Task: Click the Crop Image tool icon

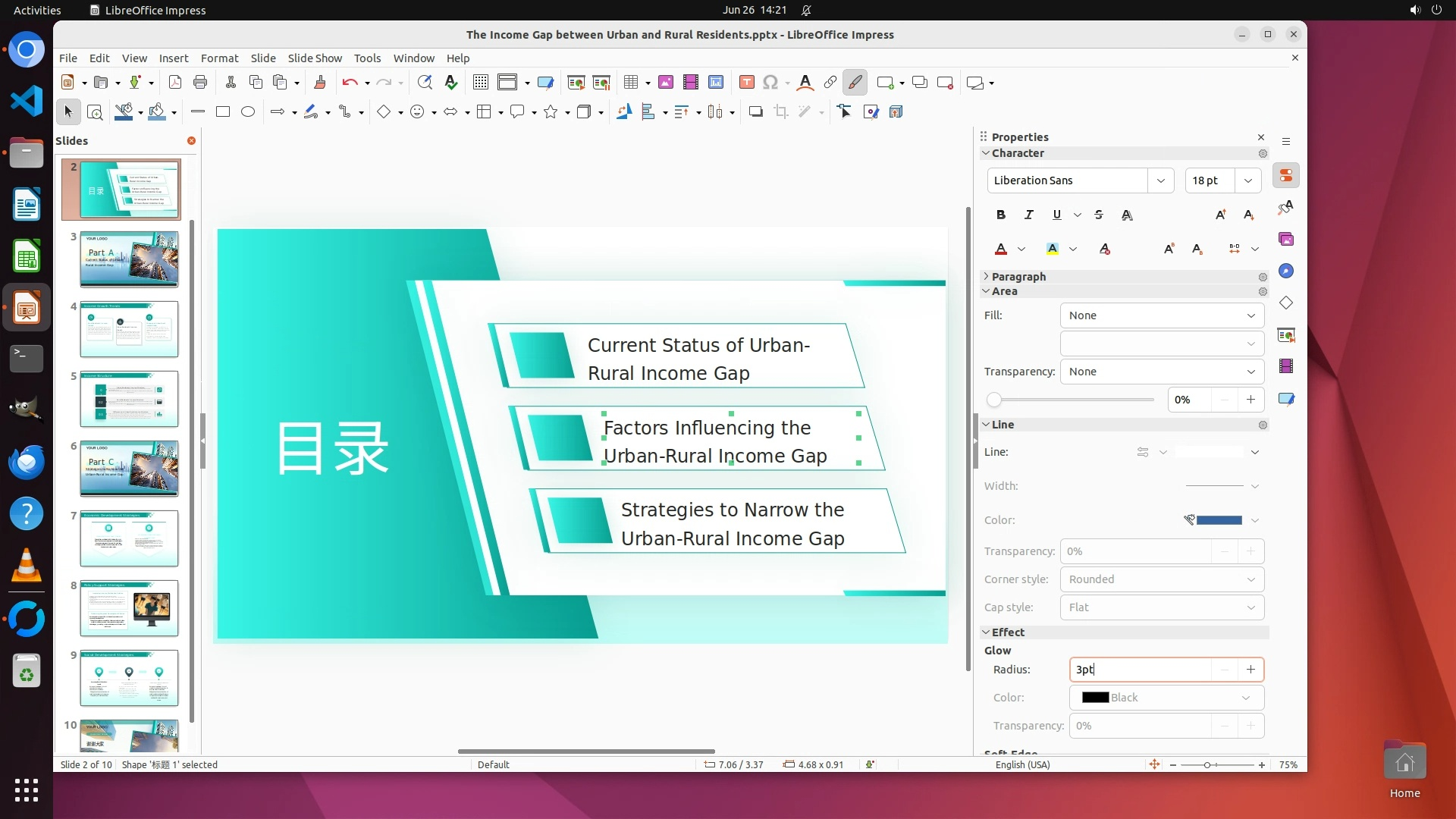Action: pyautogui.click(x=781, y=112)
